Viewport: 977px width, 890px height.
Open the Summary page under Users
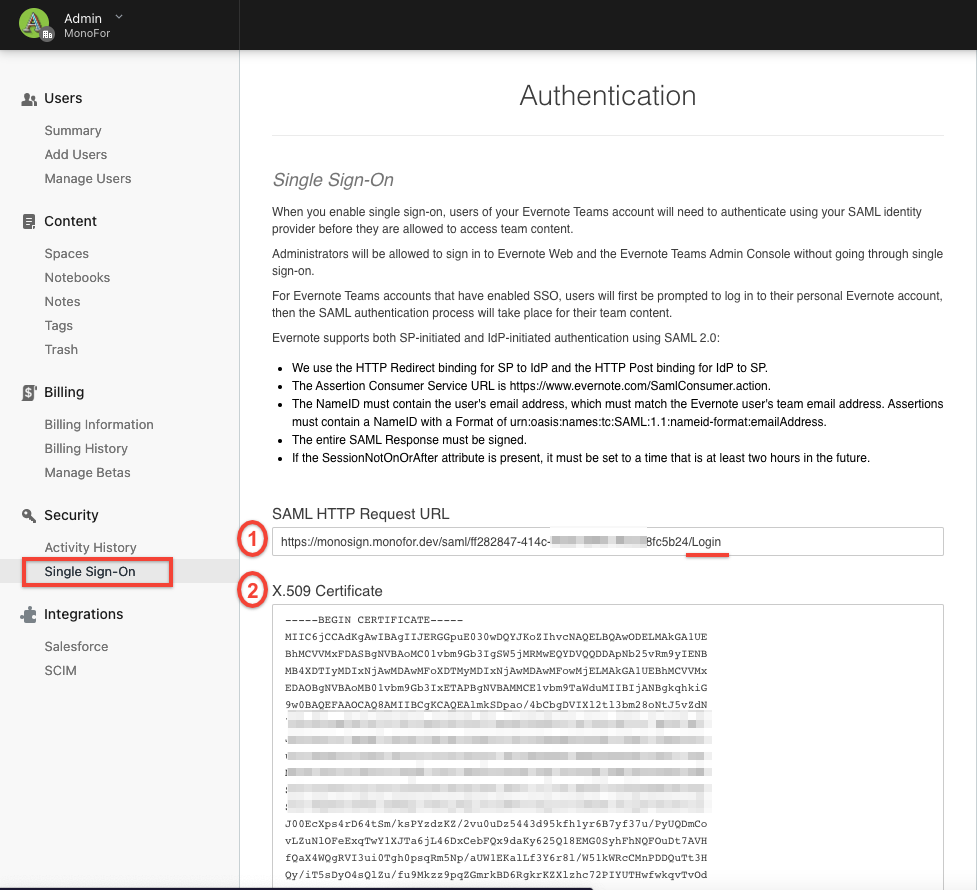pyautogui.click(x=73, y=131)
